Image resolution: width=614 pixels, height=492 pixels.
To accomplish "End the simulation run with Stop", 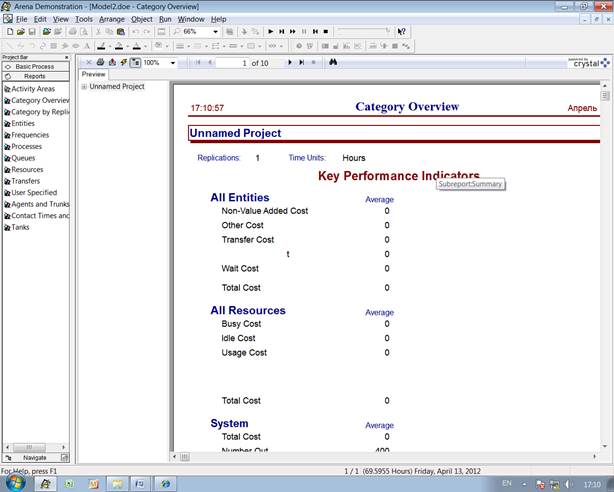I will [326, 32].
